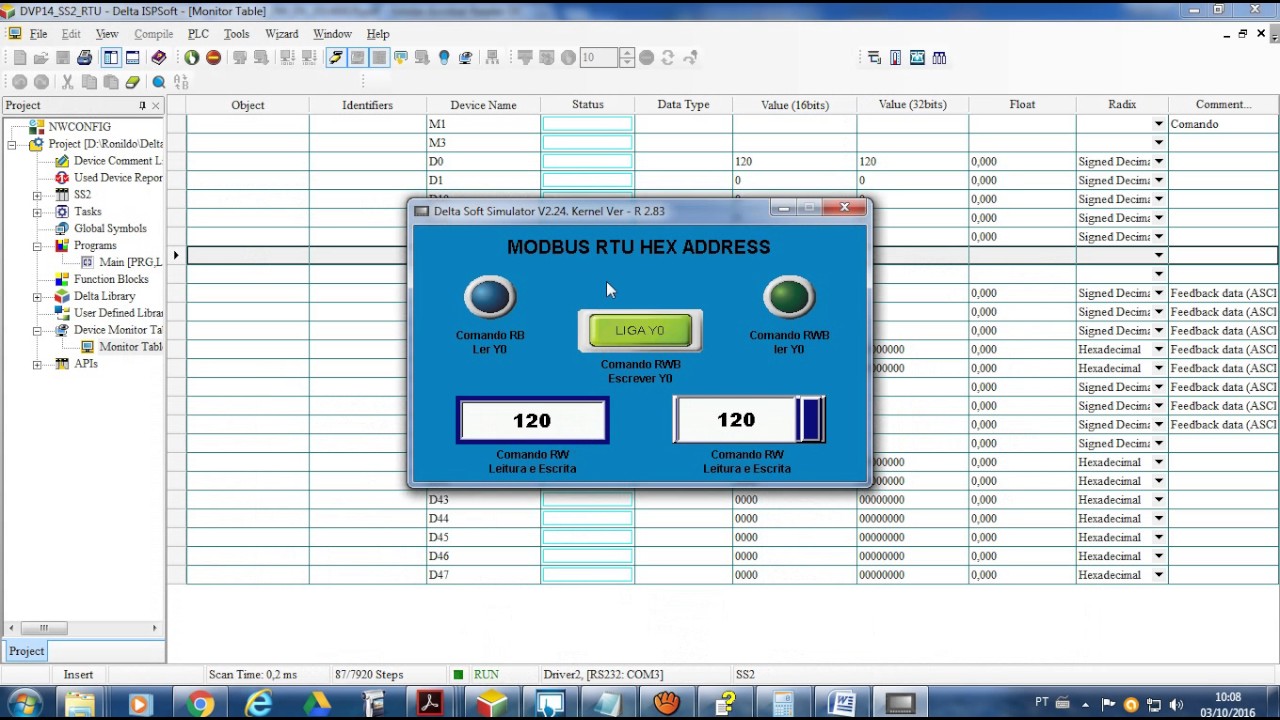
Task: Open the View menu
Action: (x=107, y=34)
